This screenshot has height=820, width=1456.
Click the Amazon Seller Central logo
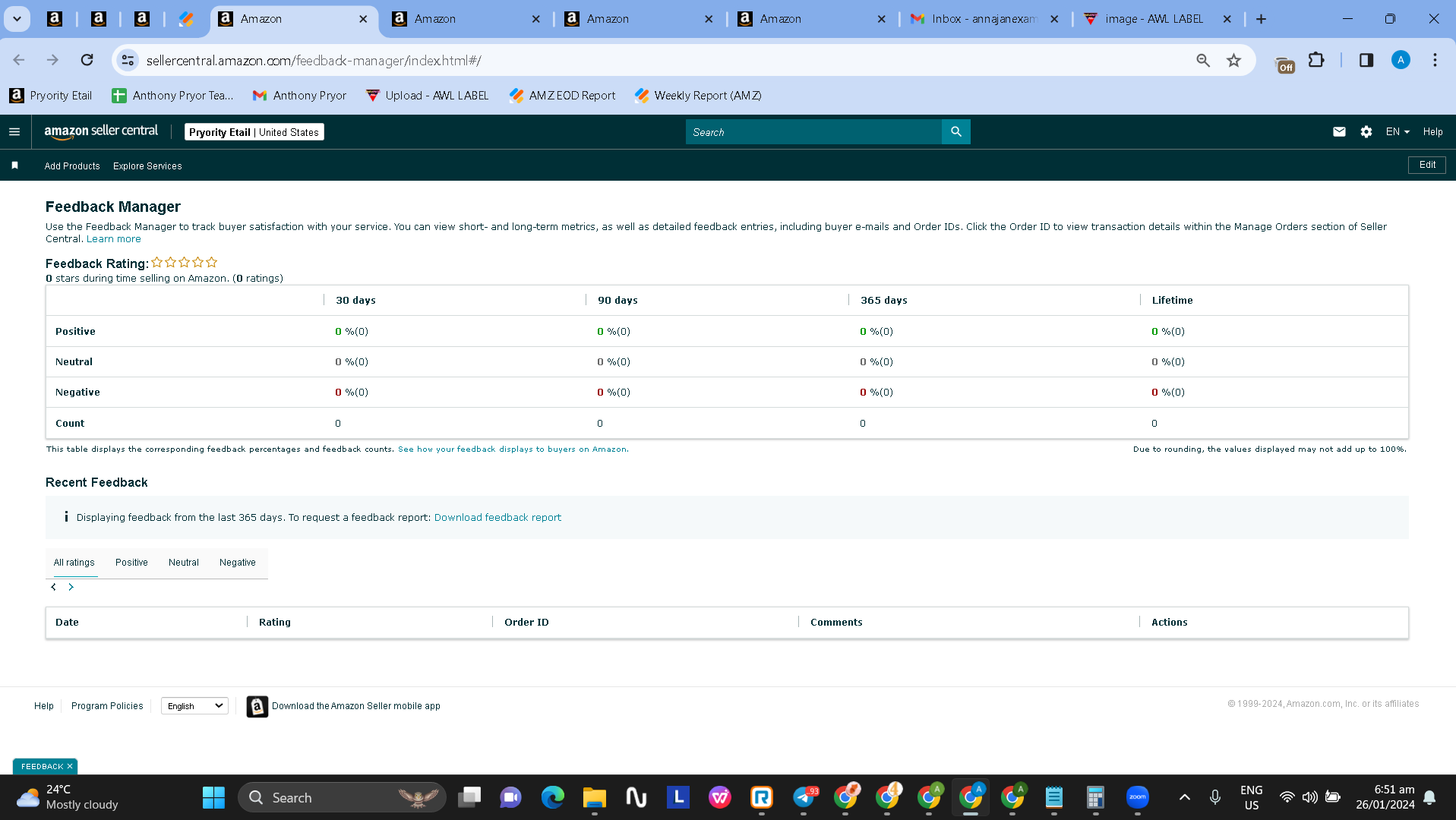click(x=101, y=131)
